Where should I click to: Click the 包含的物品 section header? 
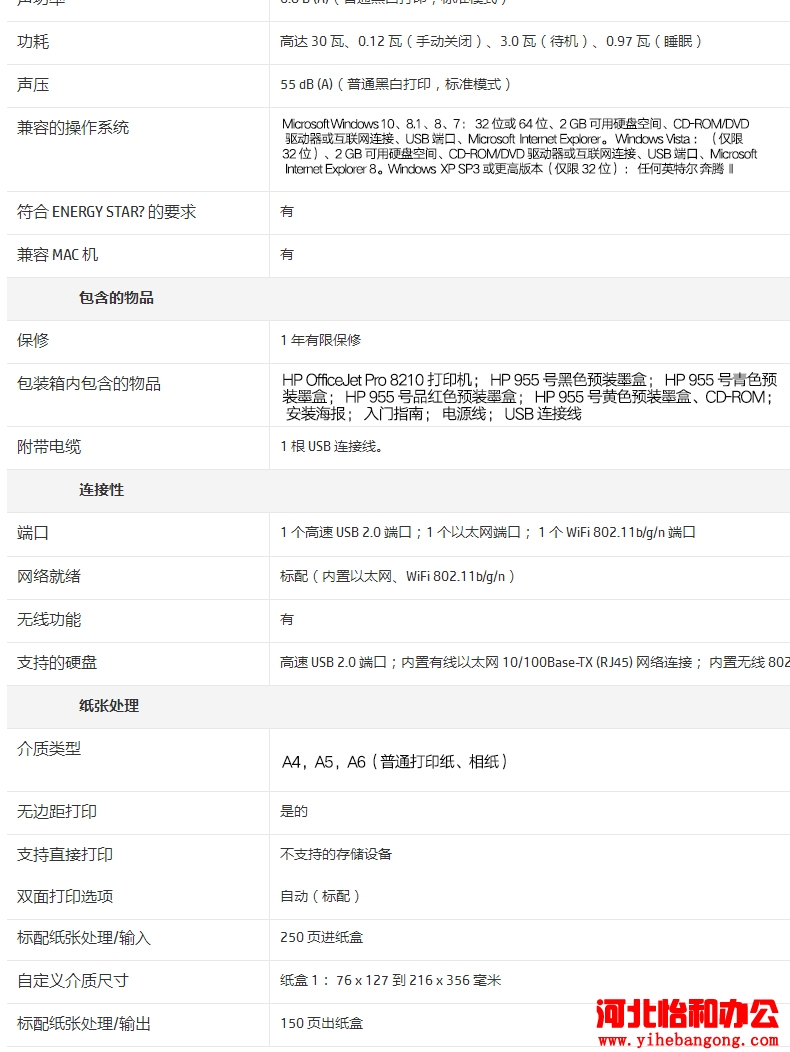point(116,298)
